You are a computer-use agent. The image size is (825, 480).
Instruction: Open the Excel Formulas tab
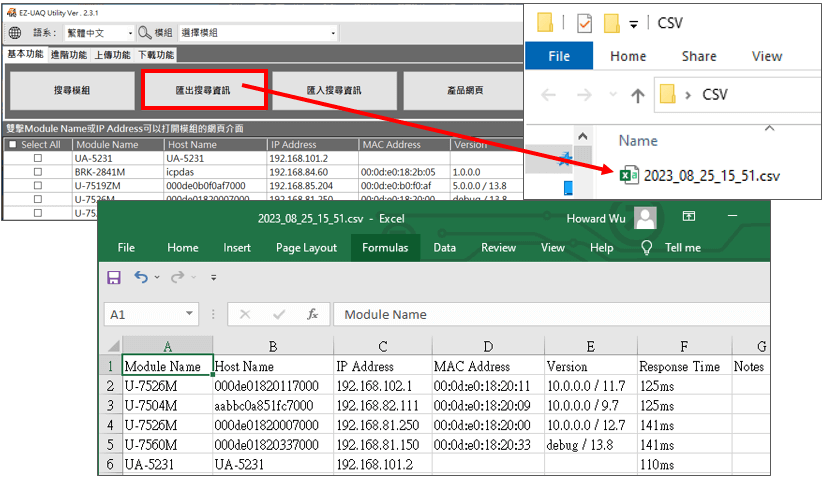(x=385, y=247)
